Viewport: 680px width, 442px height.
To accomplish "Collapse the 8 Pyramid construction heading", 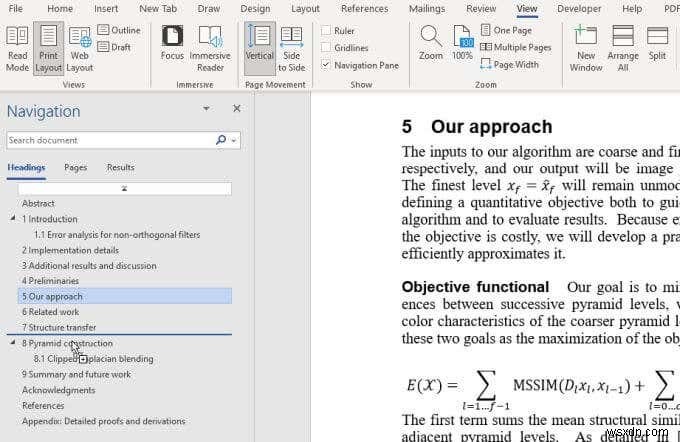I will tap(13, 342).
